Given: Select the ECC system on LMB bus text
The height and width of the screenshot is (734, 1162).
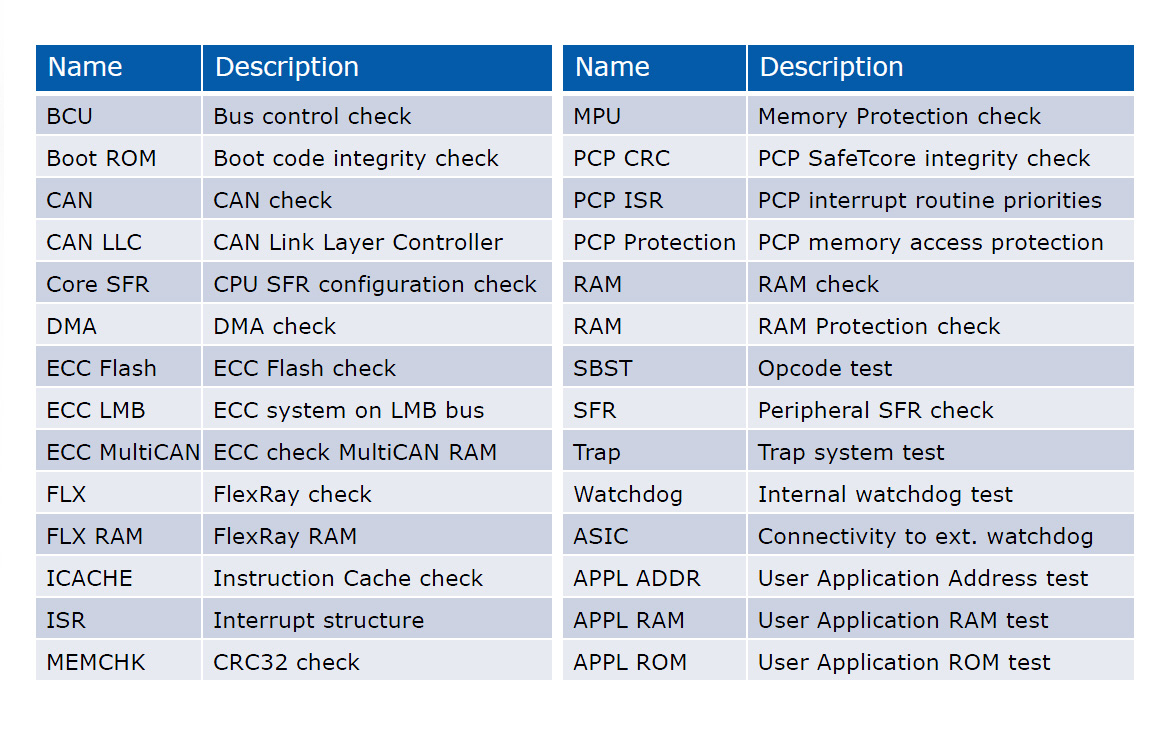Looking at the screenshot, I should coord(348,410).
